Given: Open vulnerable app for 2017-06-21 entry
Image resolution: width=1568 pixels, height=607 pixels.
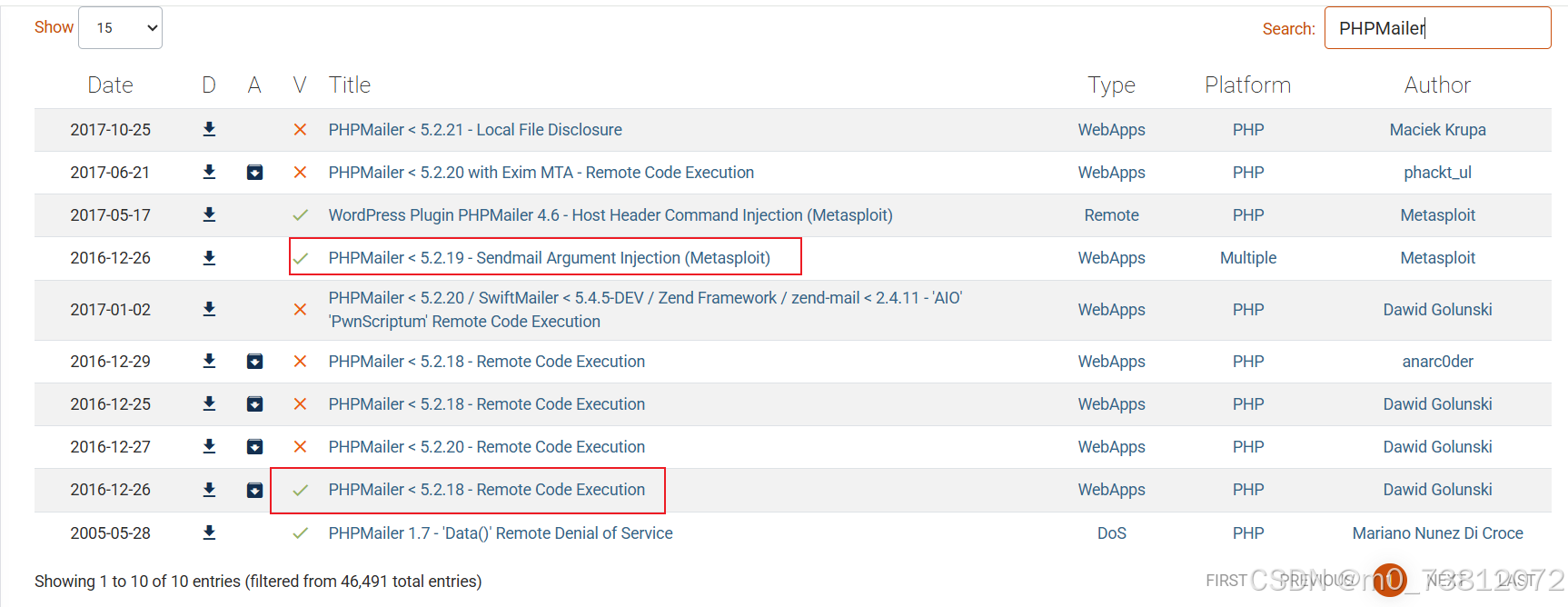Looking at the screenshot, I should click(x=255, y=173).
